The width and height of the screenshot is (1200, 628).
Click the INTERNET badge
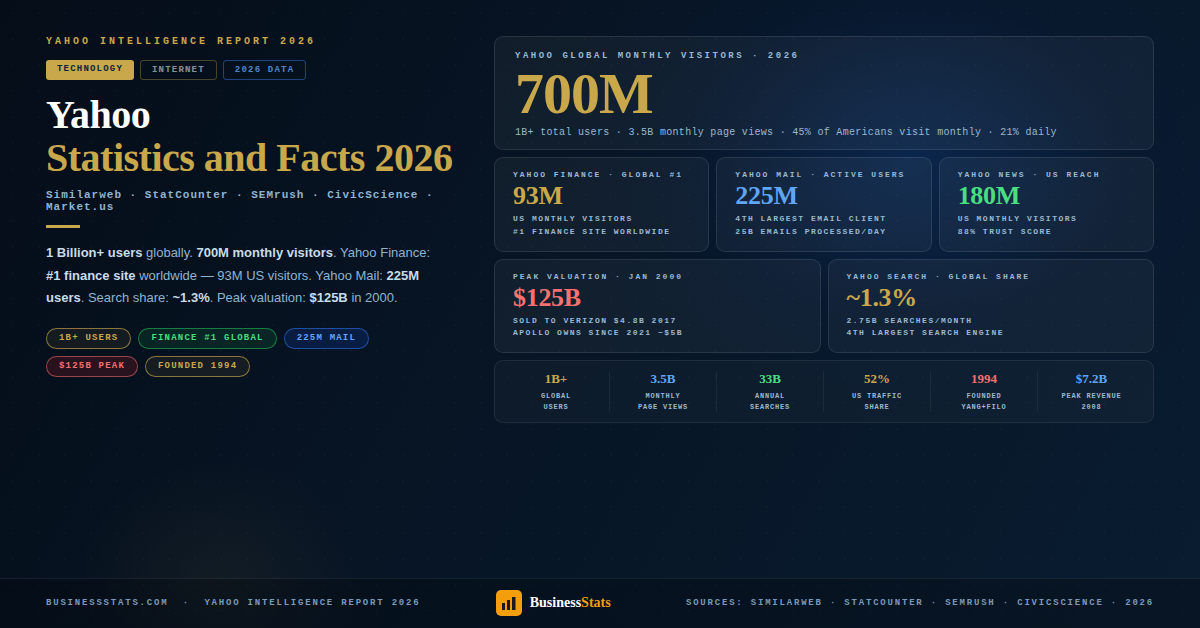(x=178, y=69)
